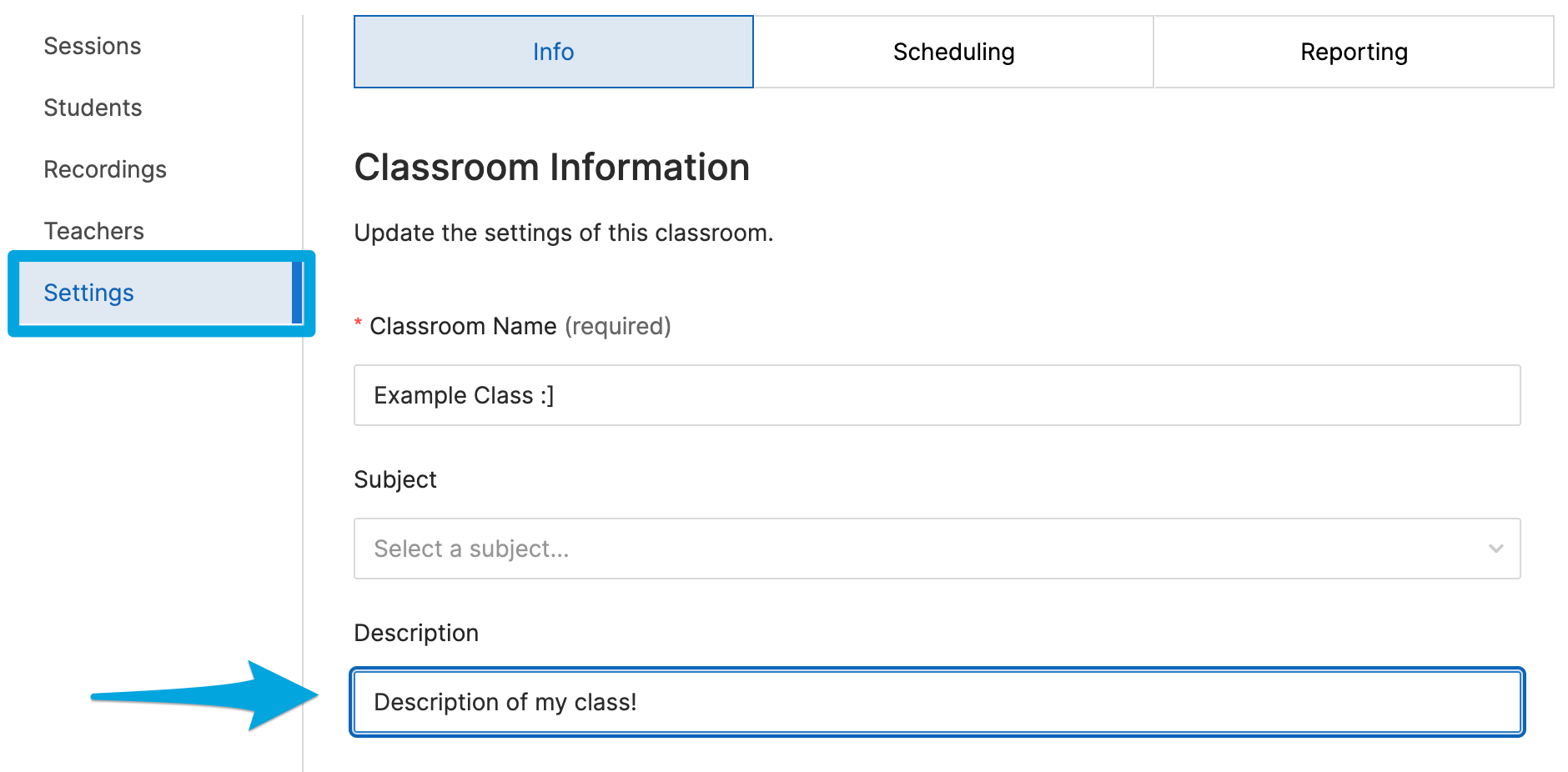Go to the Teachers page

93,231
